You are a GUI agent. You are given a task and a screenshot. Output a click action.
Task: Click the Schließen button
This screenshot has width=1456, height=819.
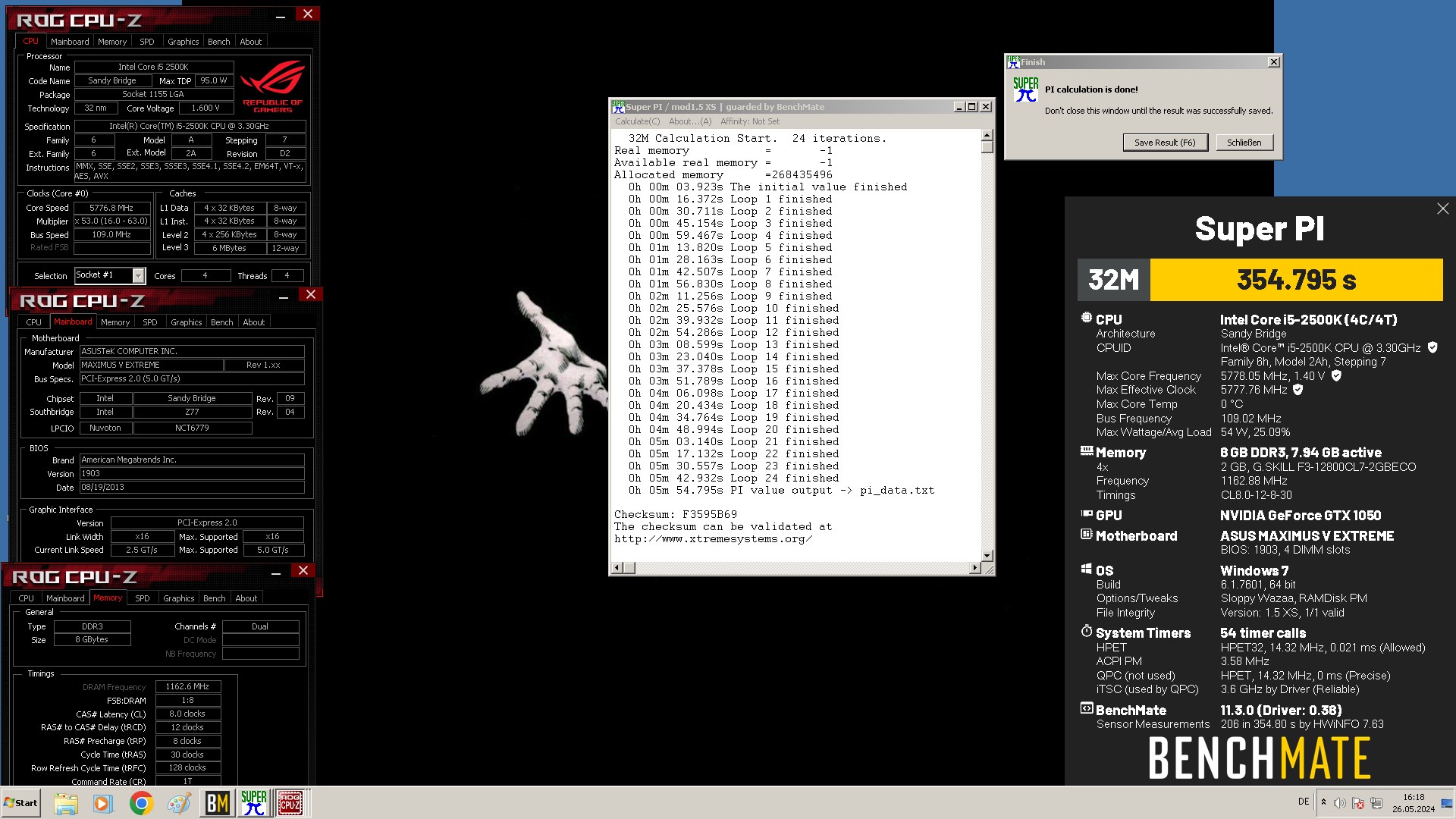1244,143
